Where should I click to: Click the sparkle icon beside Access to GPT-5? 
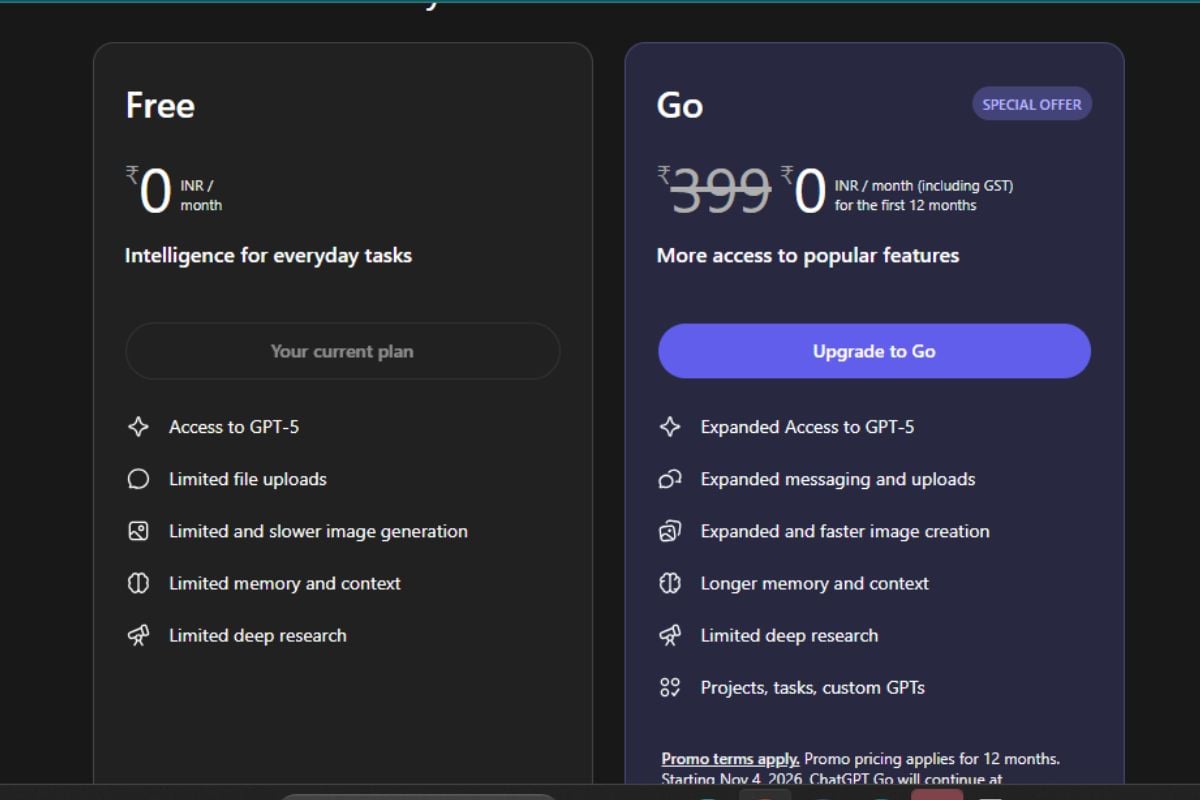pyautogui.click(x=138, y=427)
